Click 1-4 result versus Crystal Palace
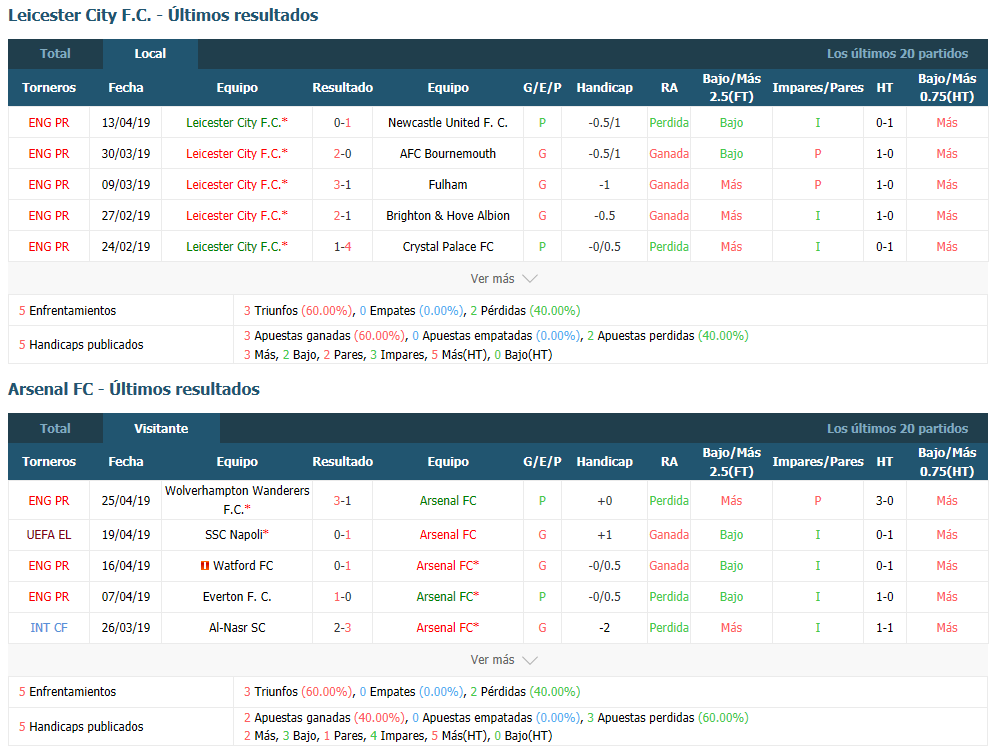 343,247
